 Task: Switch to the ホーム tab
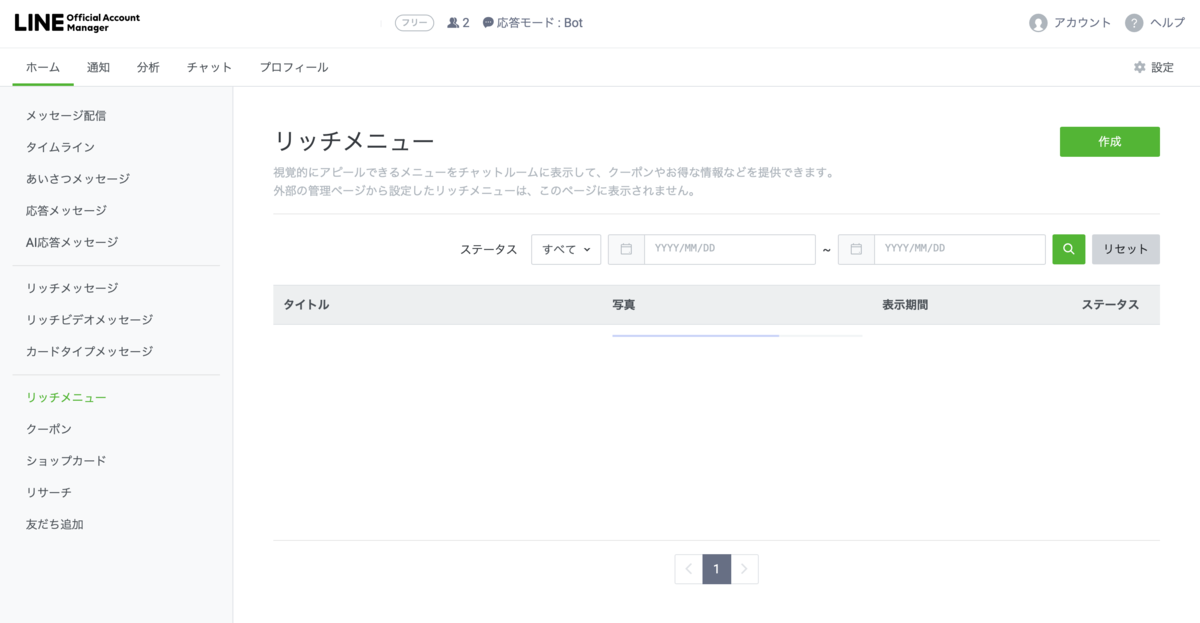click(43, 67)
